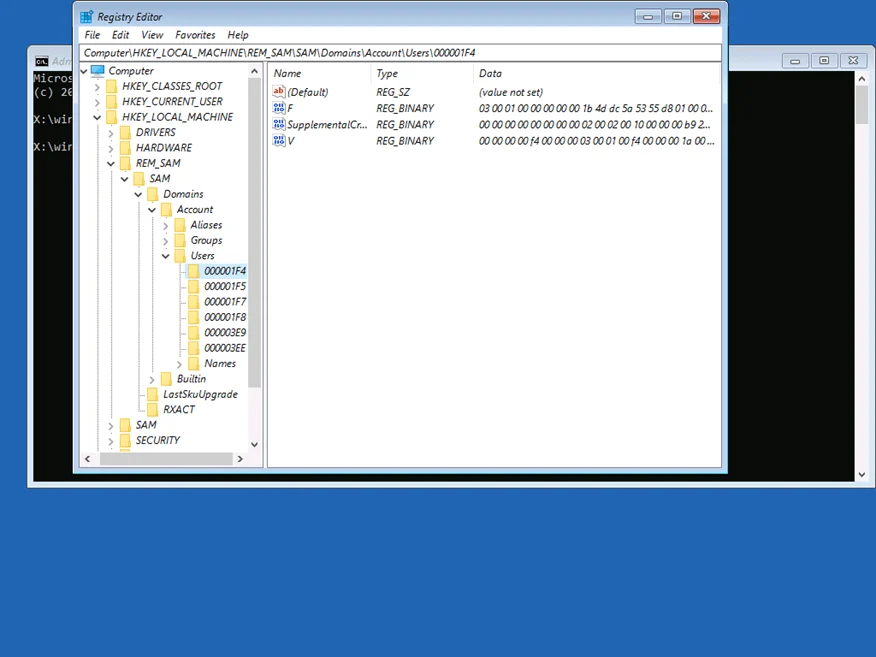The image size is (876, 657).
Task: Select the 000003E9 user key
Action: click(225, 332)
